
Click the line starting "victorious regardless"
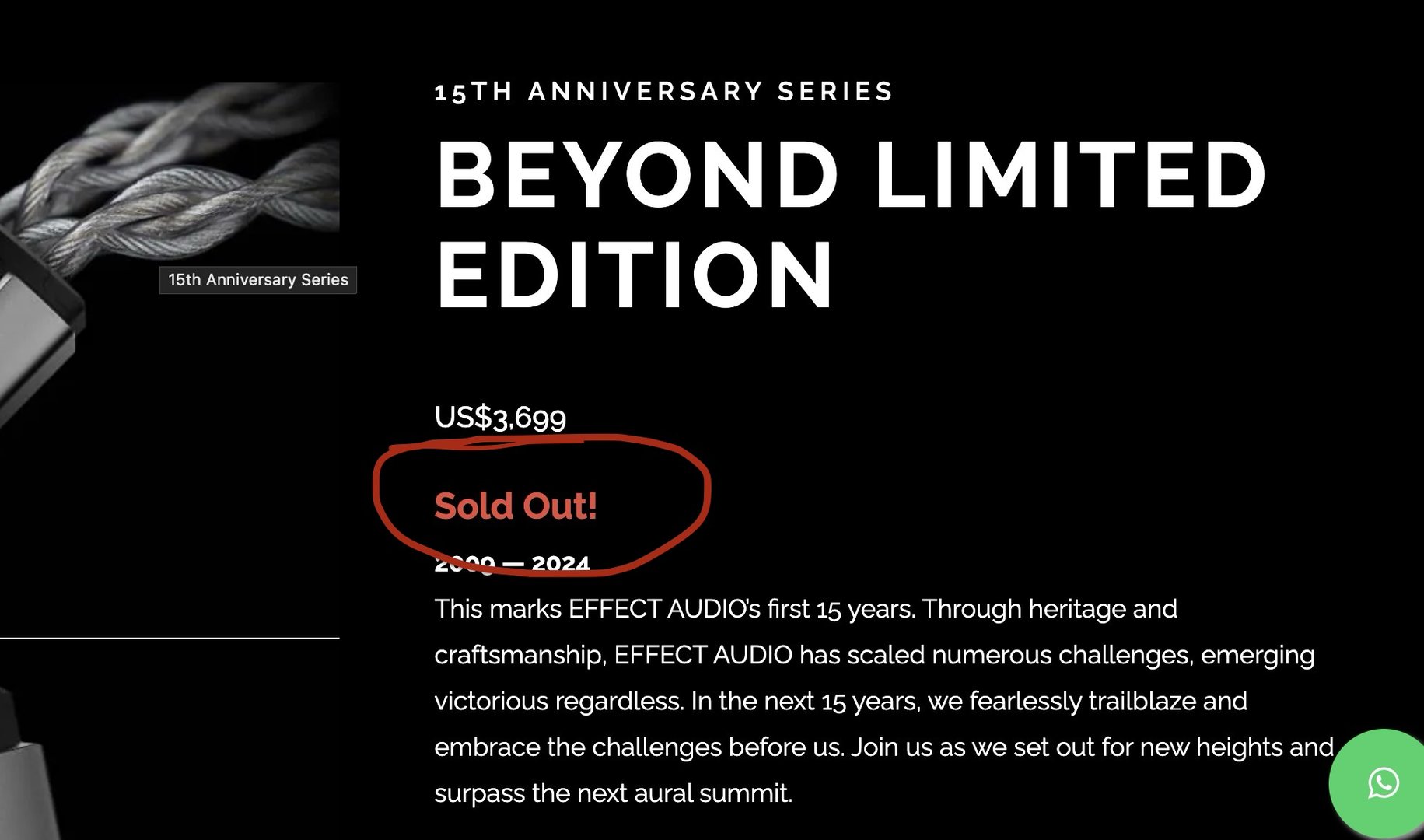[840, 701]
